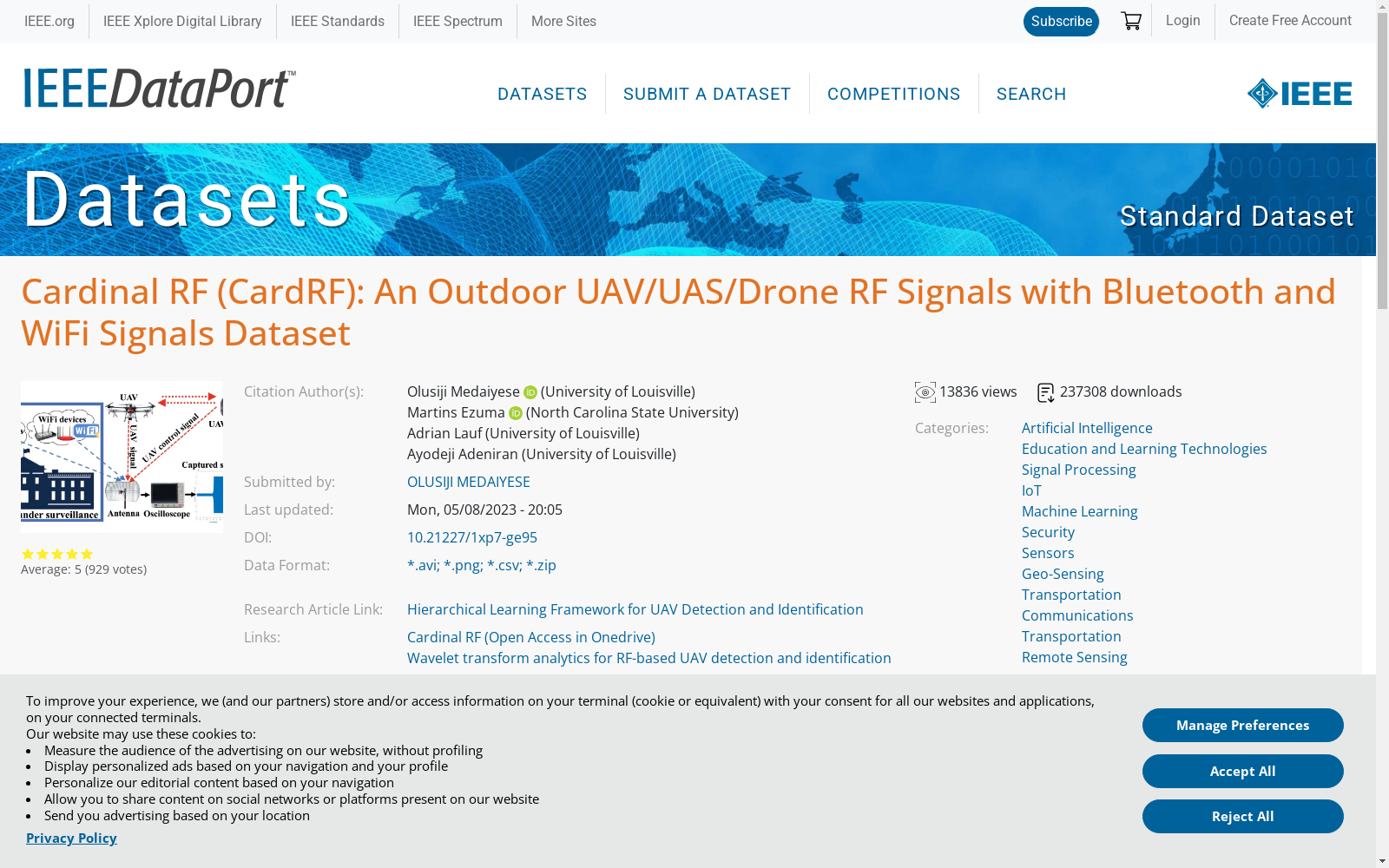
Task: Click the downloads document icon
Action: point(1046,392)
